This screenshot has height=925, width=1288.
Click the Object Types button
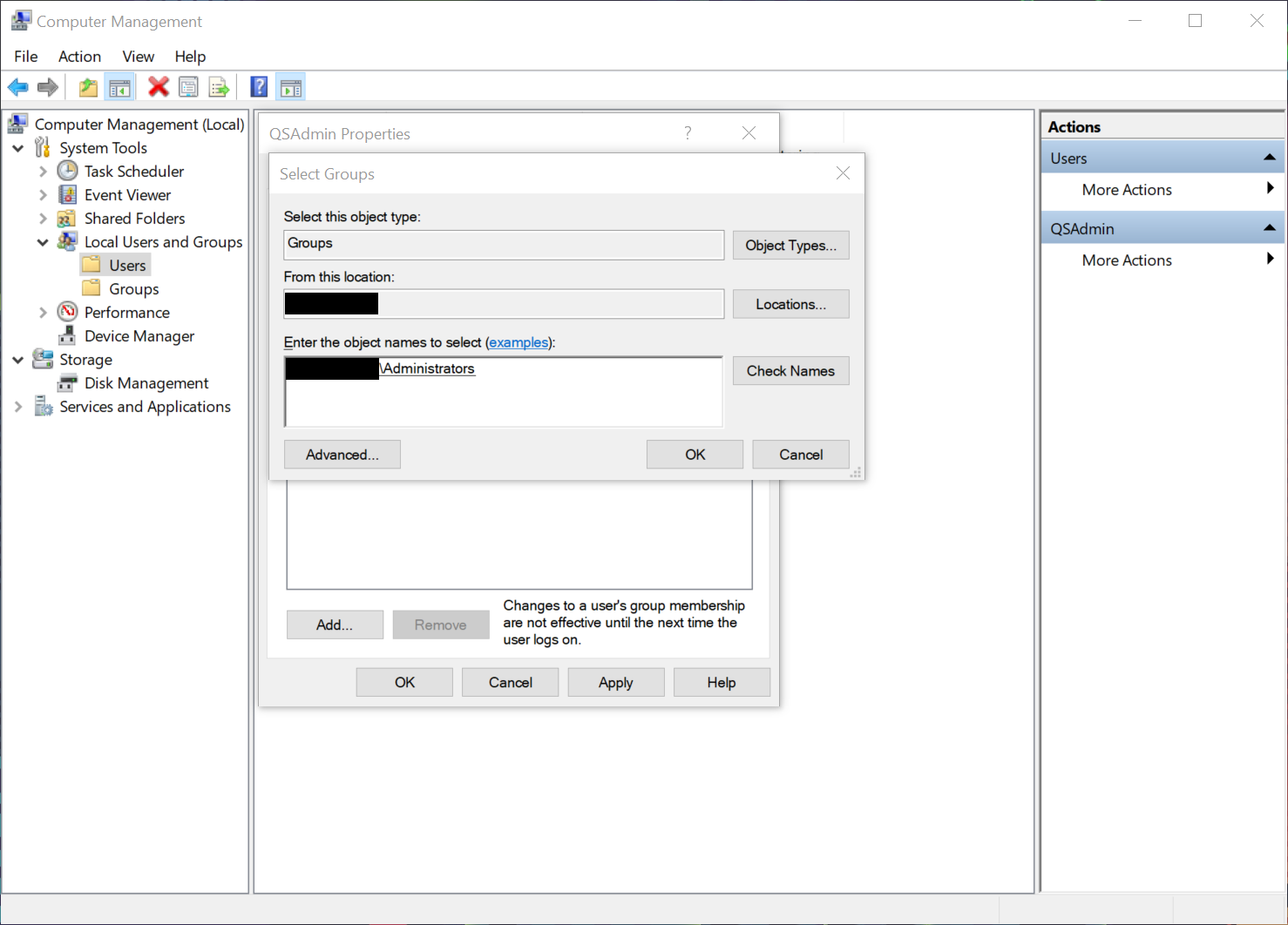(x=790, y=245)
